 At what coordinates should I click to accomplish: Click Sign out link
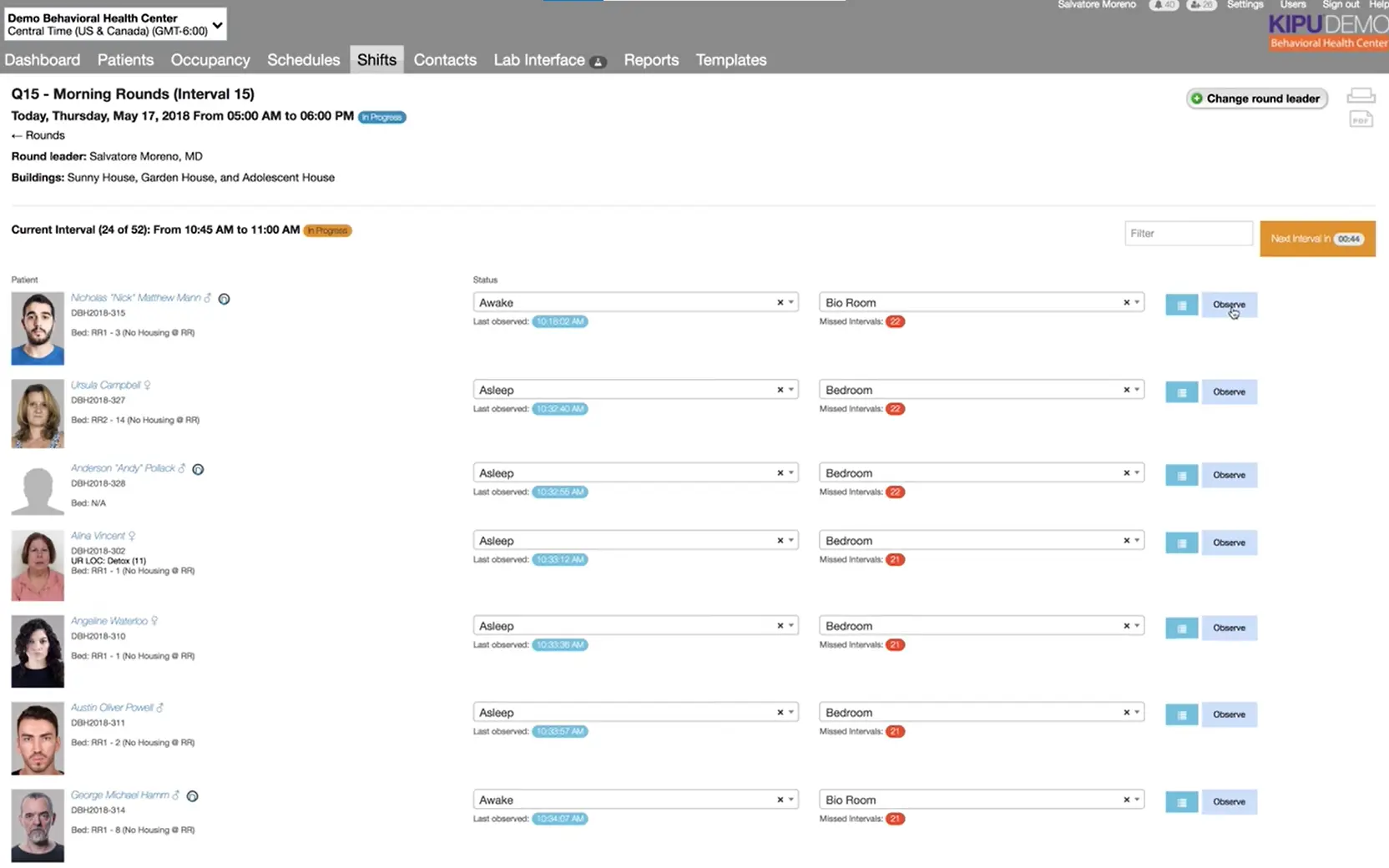1341,5
